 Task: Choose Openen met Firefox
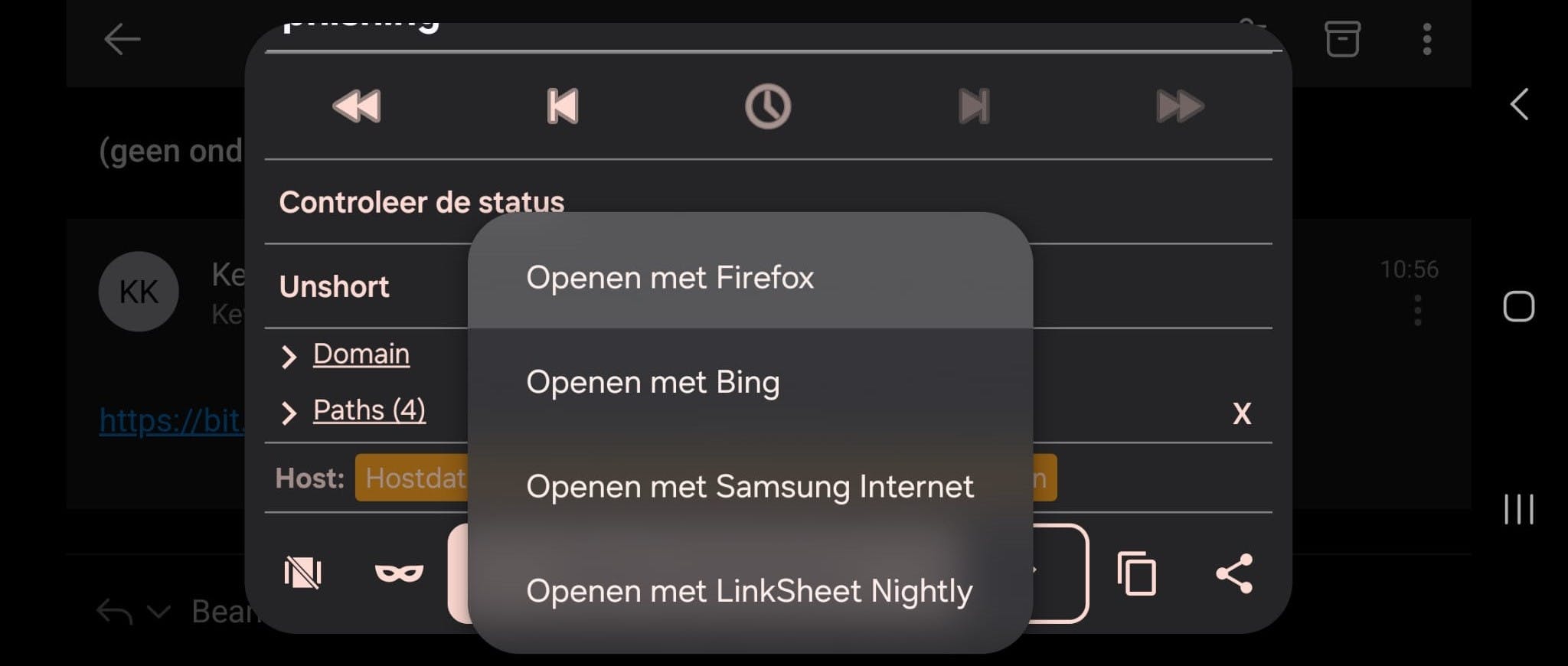(670, 277)
